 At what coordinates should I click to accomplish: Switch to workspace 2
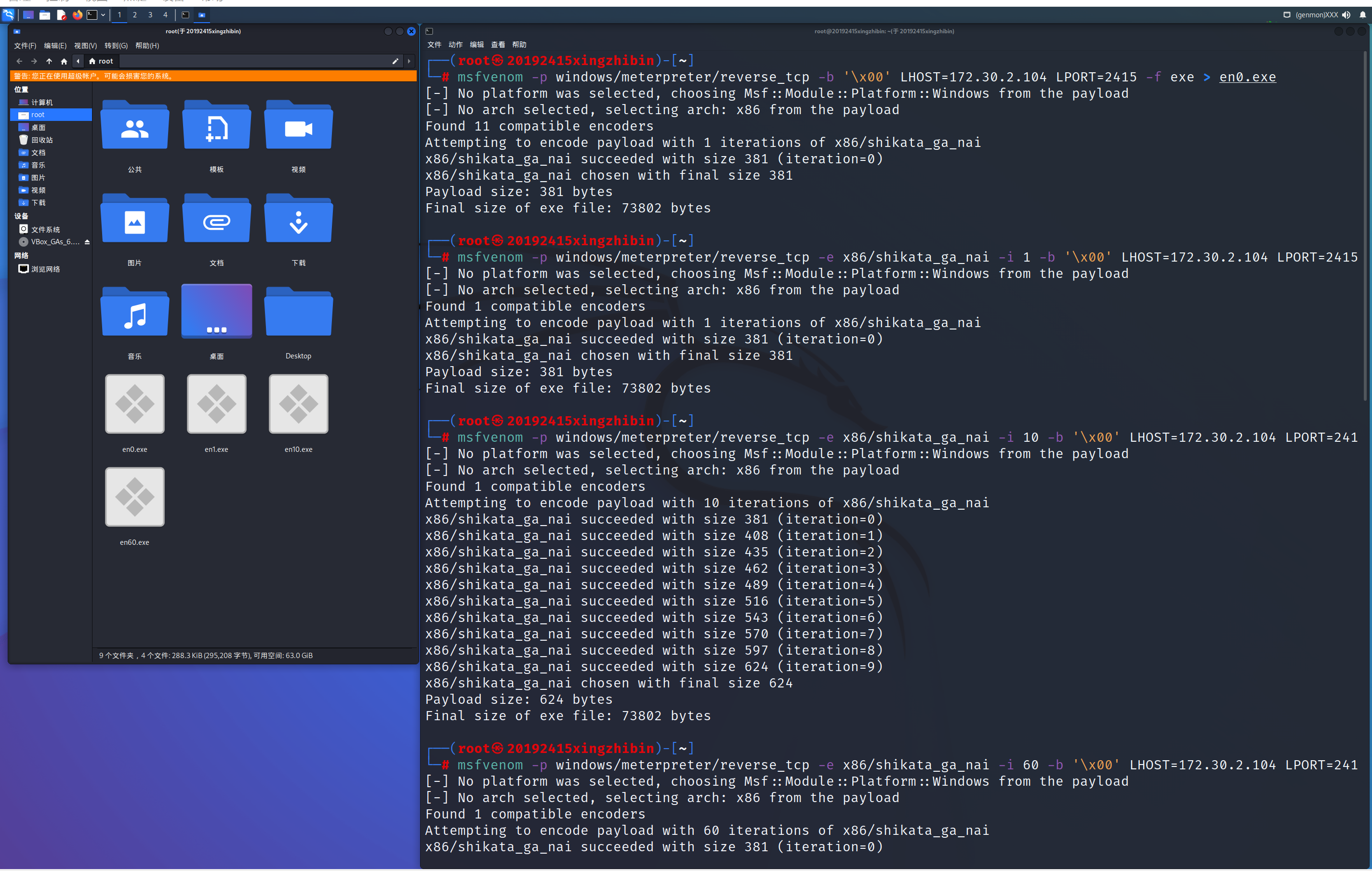pyautogui.click(x=134, y=15)
